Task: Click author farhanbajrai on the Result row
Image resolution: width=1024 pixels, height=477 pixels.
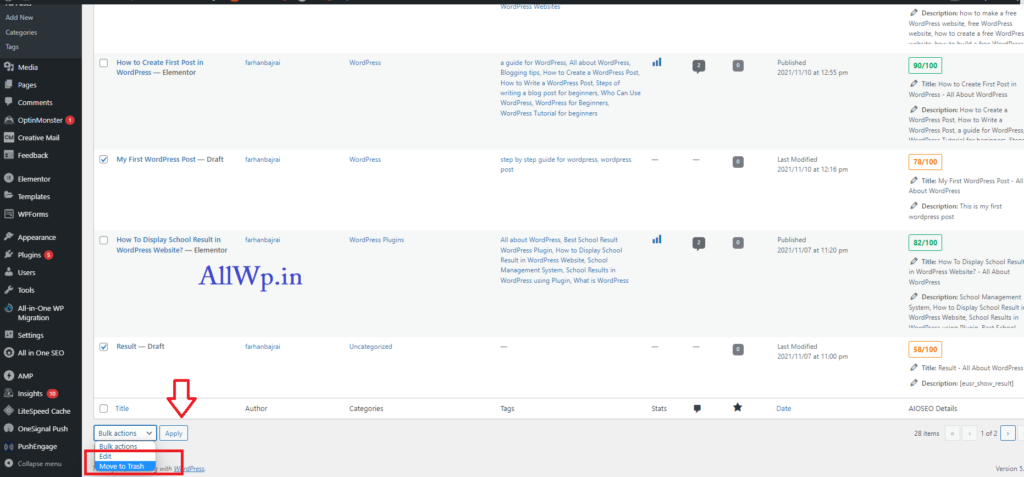Action: [261, 346]
